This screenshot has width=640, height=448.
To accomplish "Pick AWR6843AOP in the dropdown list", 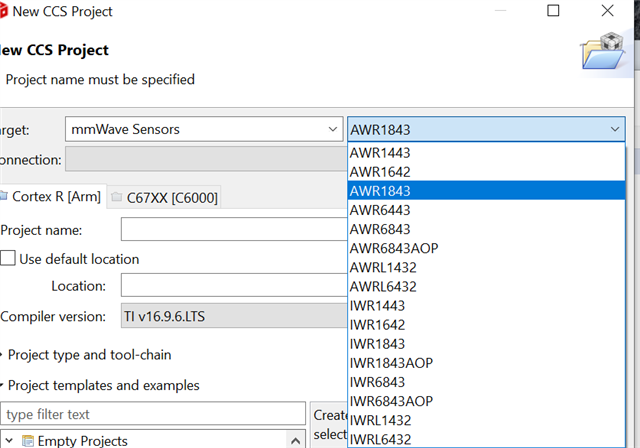I will click(x=486, y=248).
